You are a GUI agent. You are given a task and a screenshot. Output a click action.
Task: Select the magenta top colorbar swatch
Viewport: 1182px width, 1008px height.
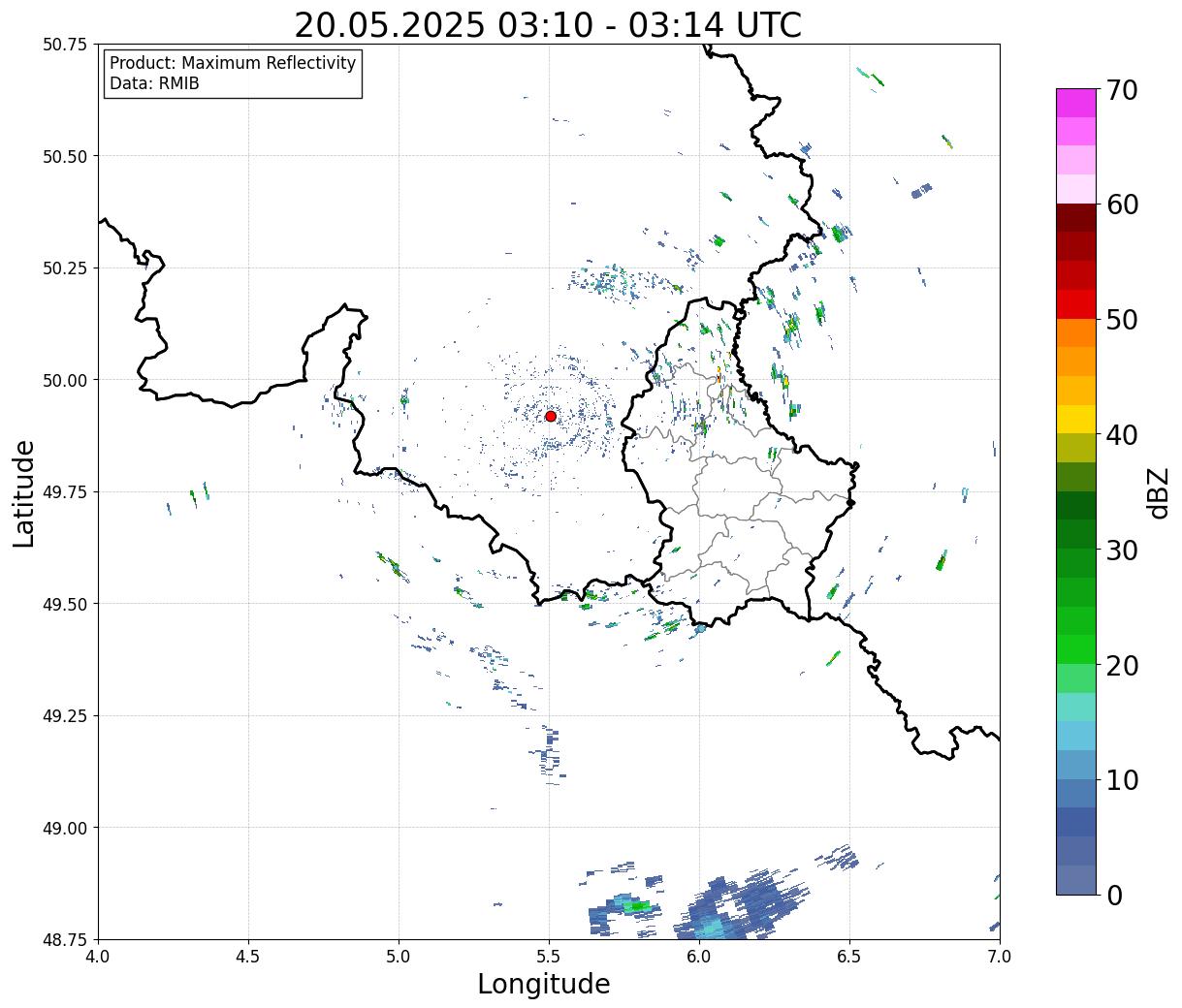pos(1076,103)
